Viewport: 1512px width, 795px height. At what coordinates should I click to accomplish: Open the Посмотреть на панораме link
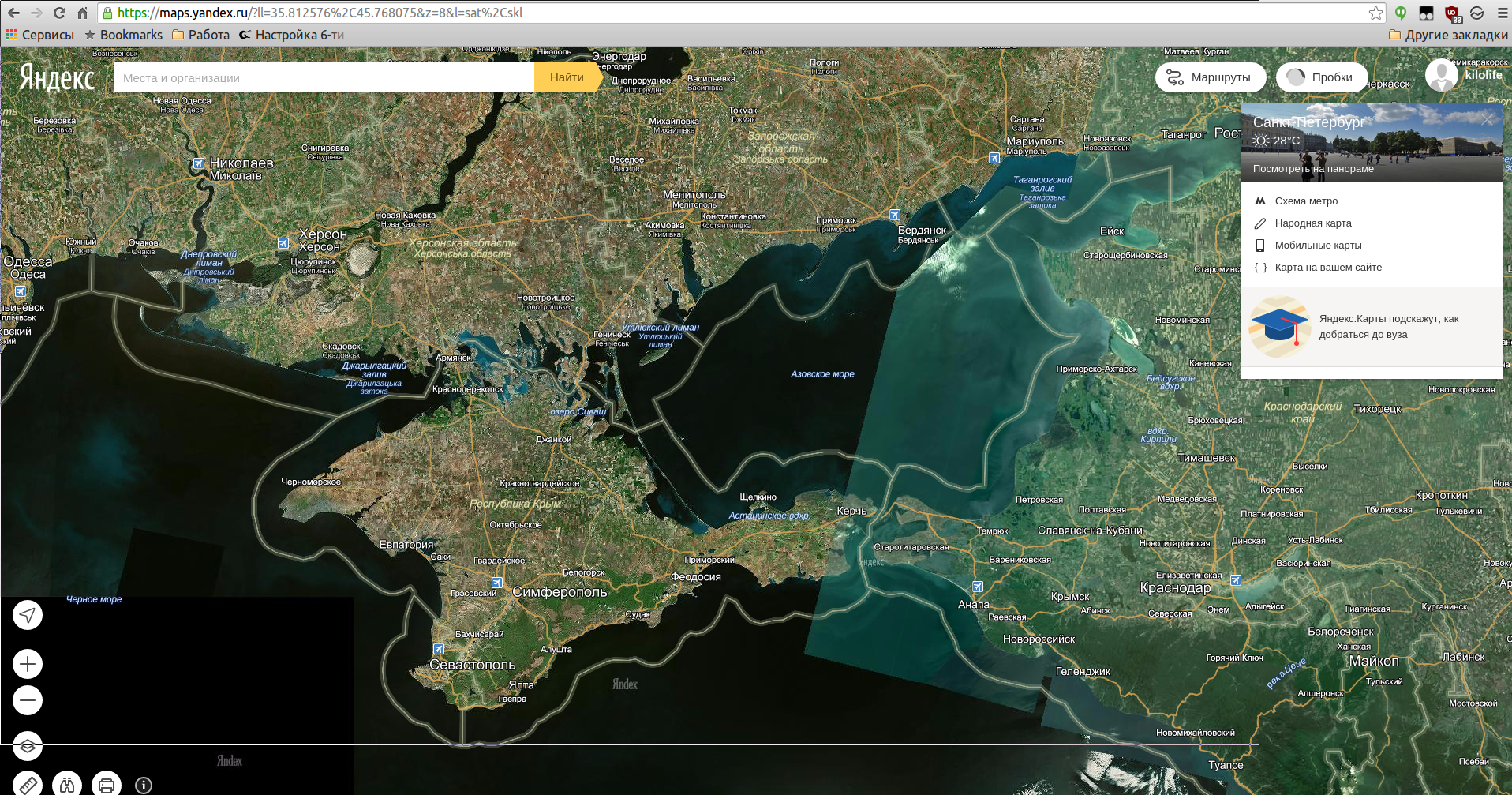[x=1313, y=169]
